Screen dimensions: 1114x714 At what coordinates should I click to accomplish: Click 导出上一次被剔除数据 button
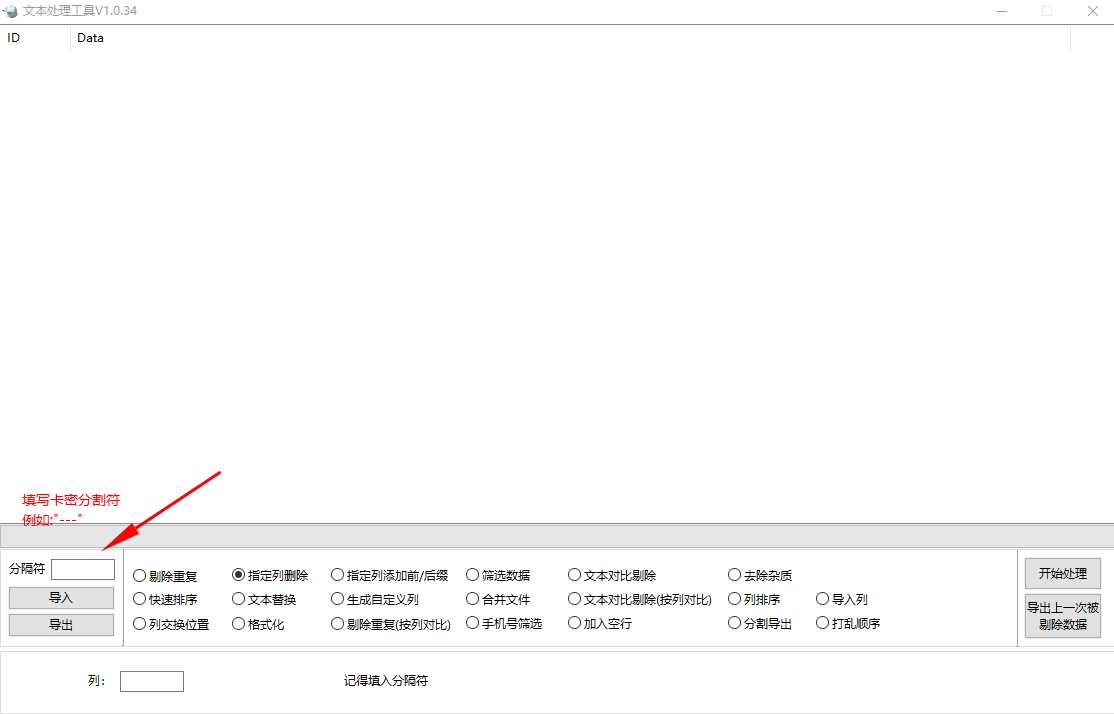tap(1063, 616)
